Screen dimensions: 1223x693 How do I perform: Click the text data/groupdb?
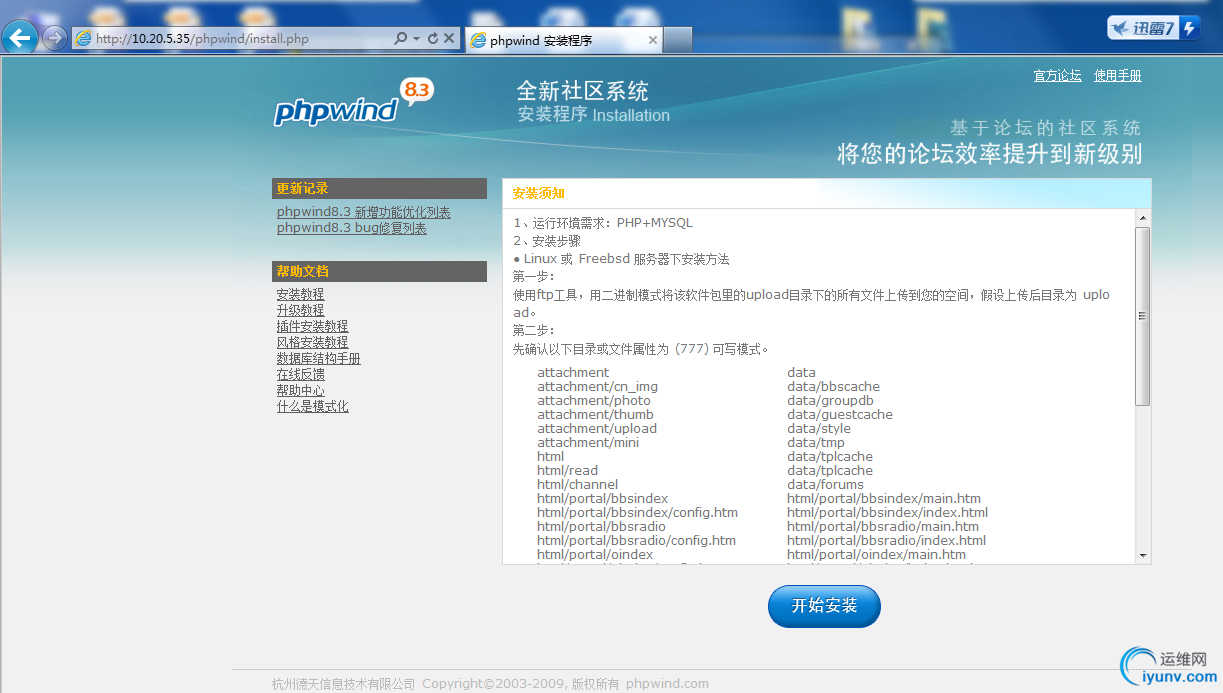[x=830, y=400]
